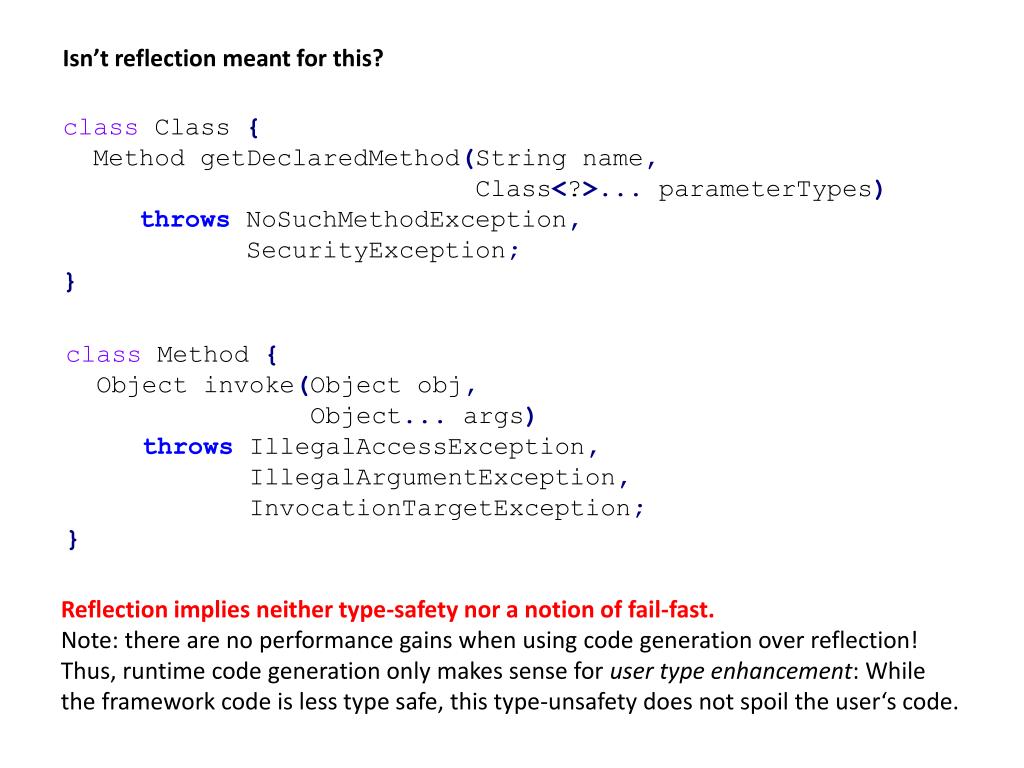Click the InvocationTargetException text
Viewport: 1024px width, 768px height.
[x=441, y=508]
